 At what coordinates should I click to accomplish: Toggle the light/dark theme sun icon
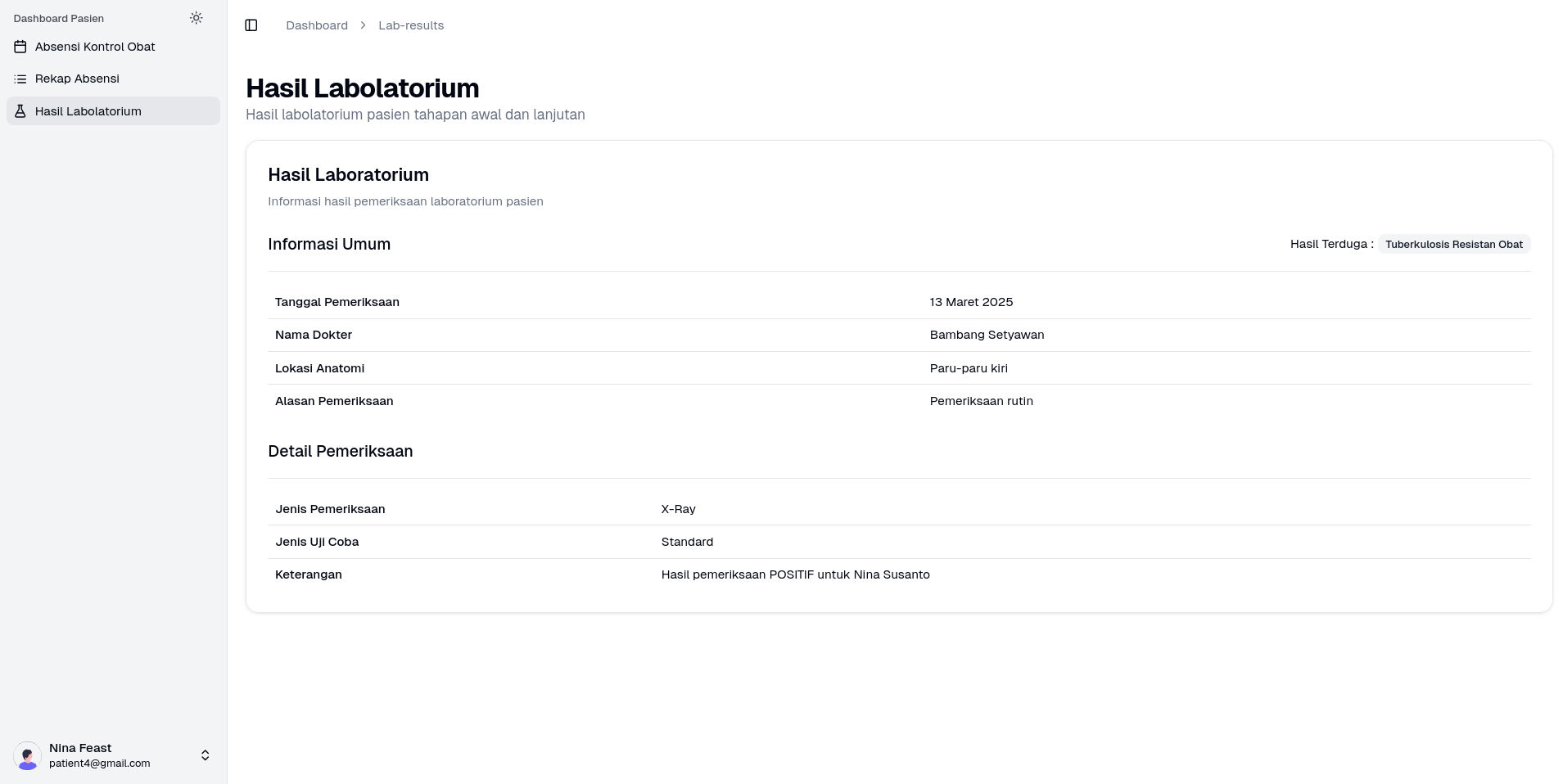pos(196,18)
